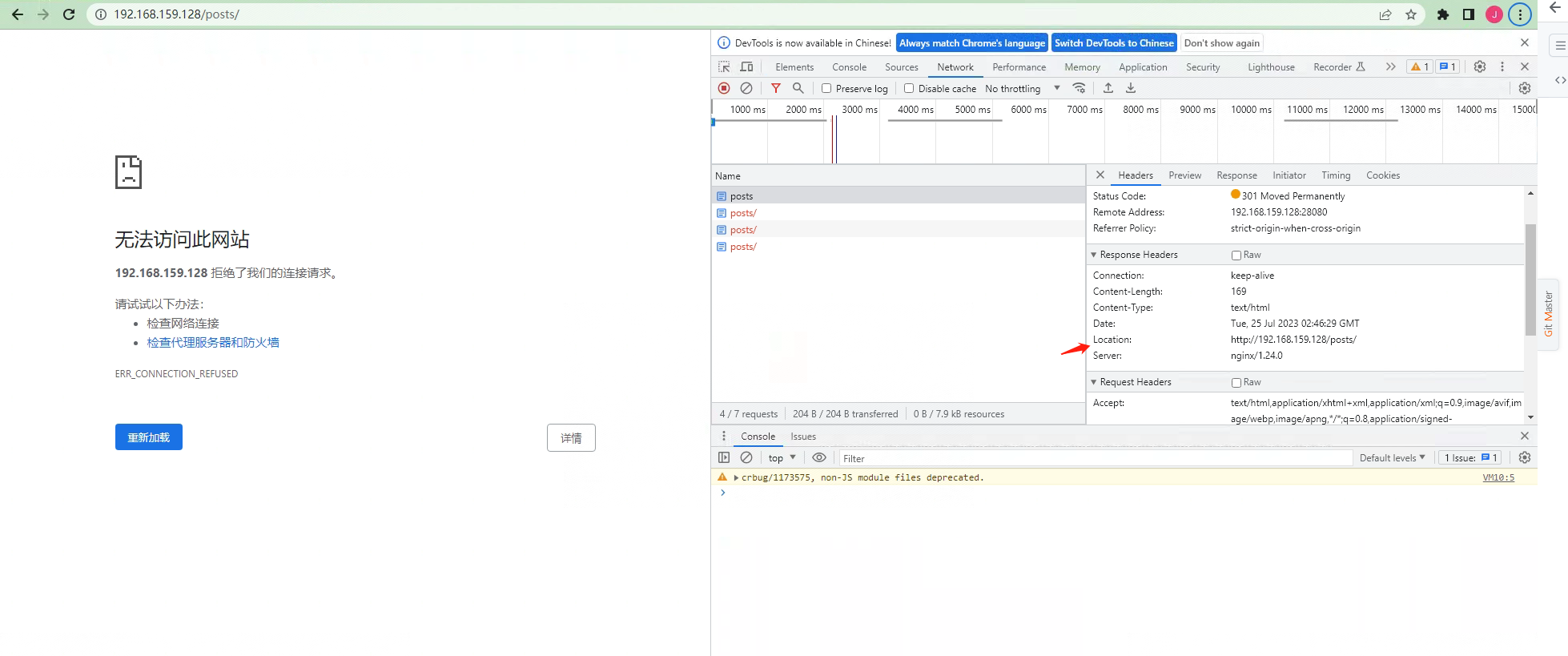The image size is (1568, 656).
Task: Open the No throttling dropdown
Action: (x=1022, y=89)
